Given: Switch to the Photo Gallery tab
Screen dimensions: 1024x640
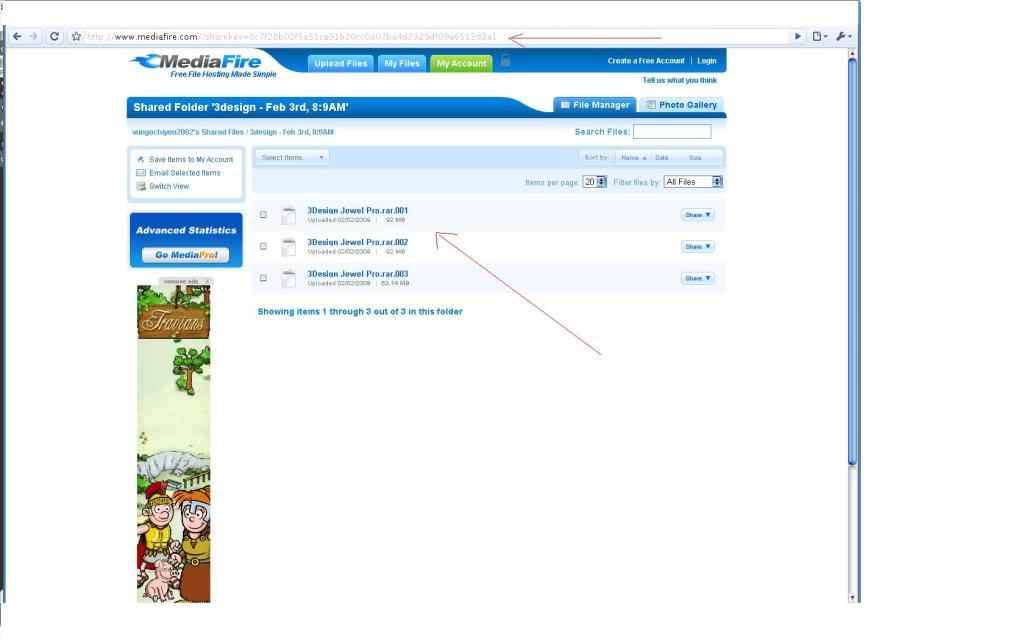Looking at the screenshot, I should coord(681,104).
